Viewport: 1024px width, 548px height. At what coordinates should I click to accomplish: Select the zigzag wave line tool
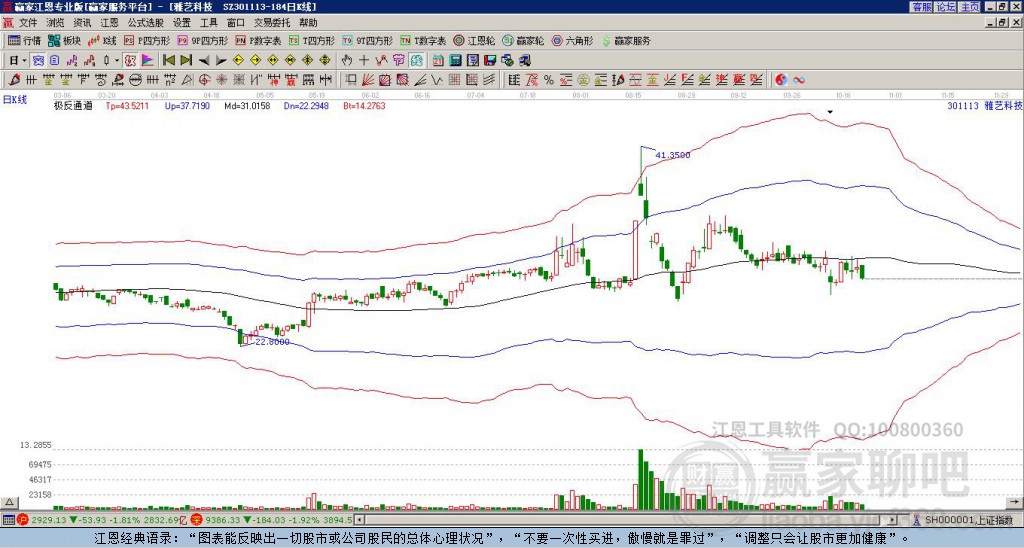(x=437, y=80)
